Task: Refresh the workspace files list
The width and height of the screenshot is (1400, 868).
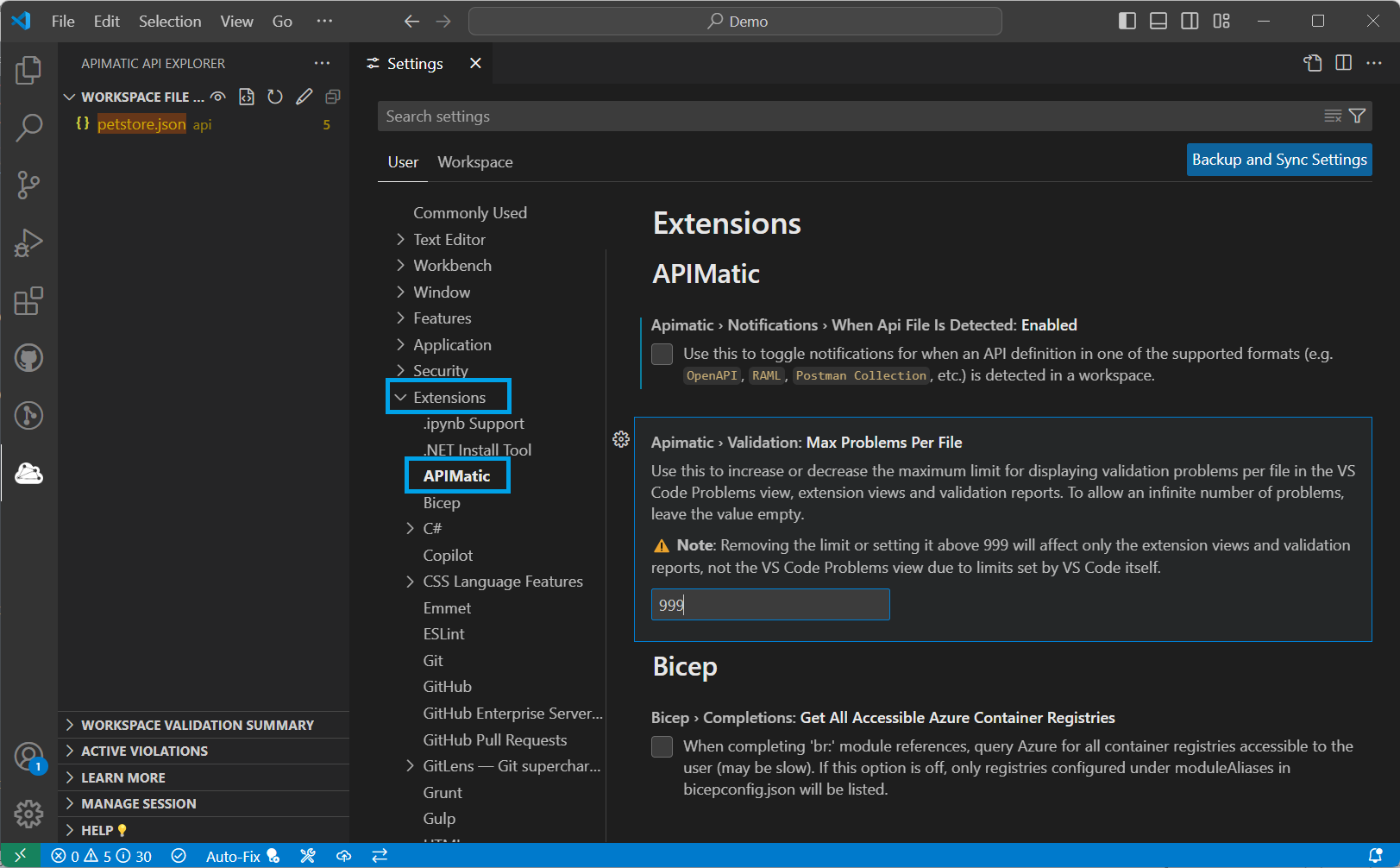Action: 275,97
